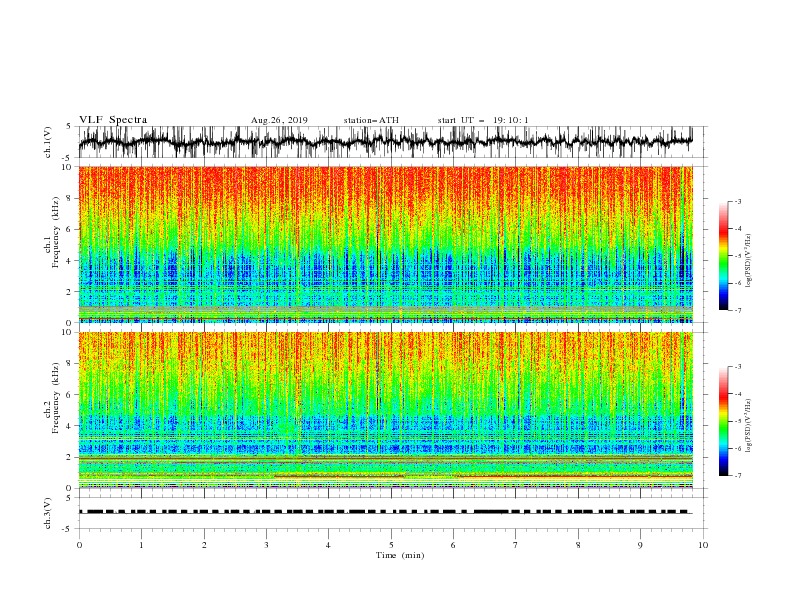Click the "-5" tick on the ch.2 colorbar
Viewport: 792px width, 612px height.
pyautogui.click(x=737, y=421)
